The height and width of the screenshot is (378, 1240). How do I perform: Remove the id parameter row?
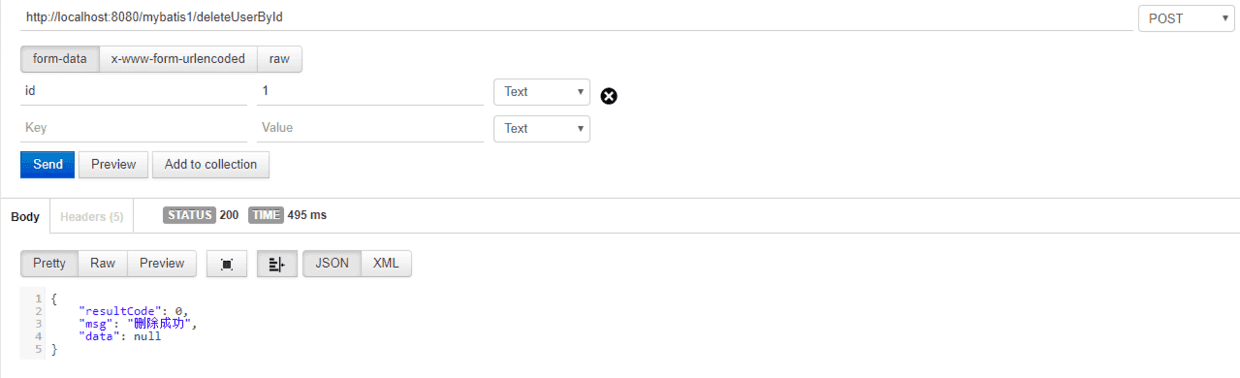click(x=608, y=96)
